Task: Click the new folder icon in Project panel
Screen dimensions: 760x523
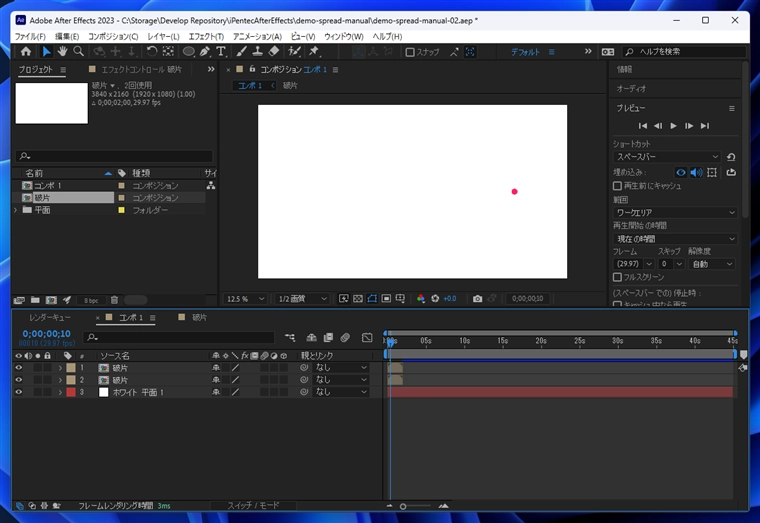Action: point(35,300)
